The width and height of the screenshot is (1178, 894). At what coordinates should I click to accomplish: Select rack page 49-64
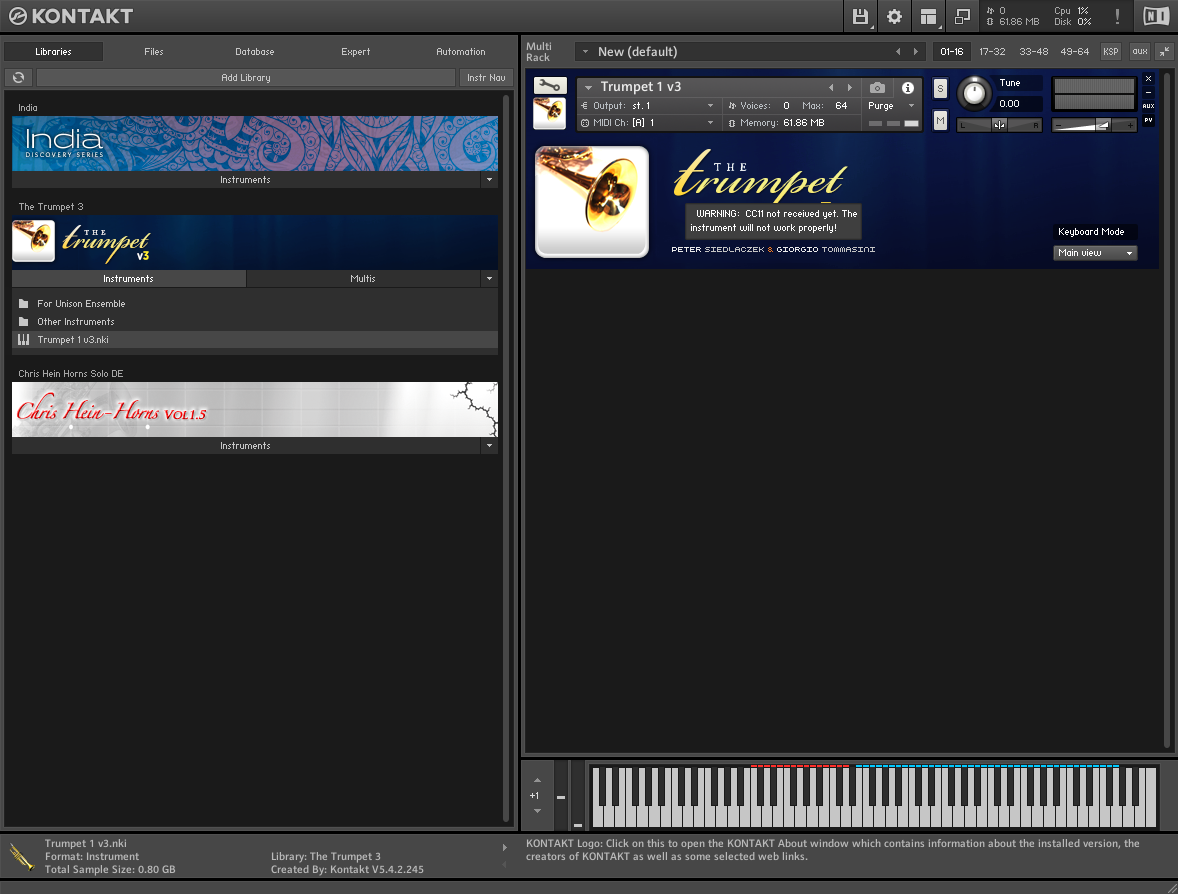point(1074,52)
